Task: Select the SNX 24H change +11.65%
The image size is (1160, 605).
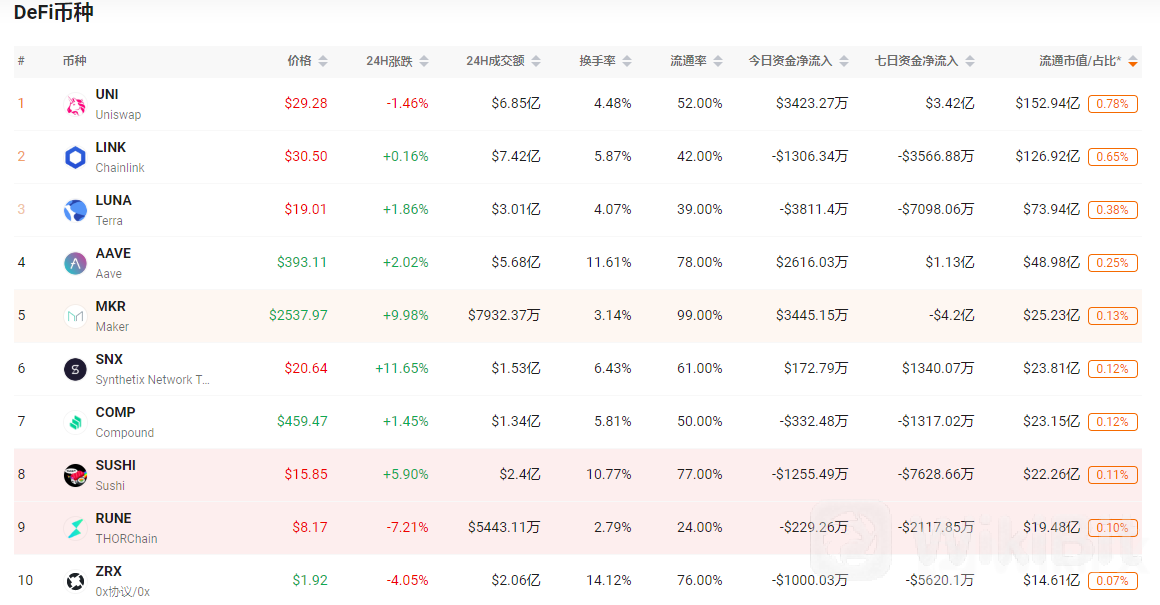Action: 402,368
